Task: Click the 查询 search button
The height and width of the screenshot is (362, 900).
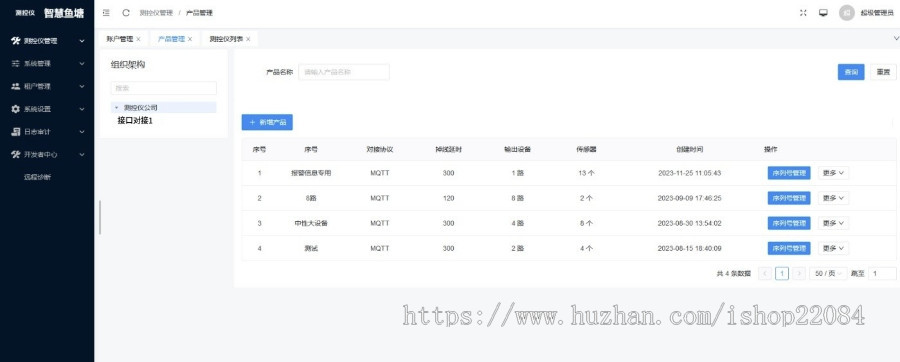Action: [x=851, y=72]
